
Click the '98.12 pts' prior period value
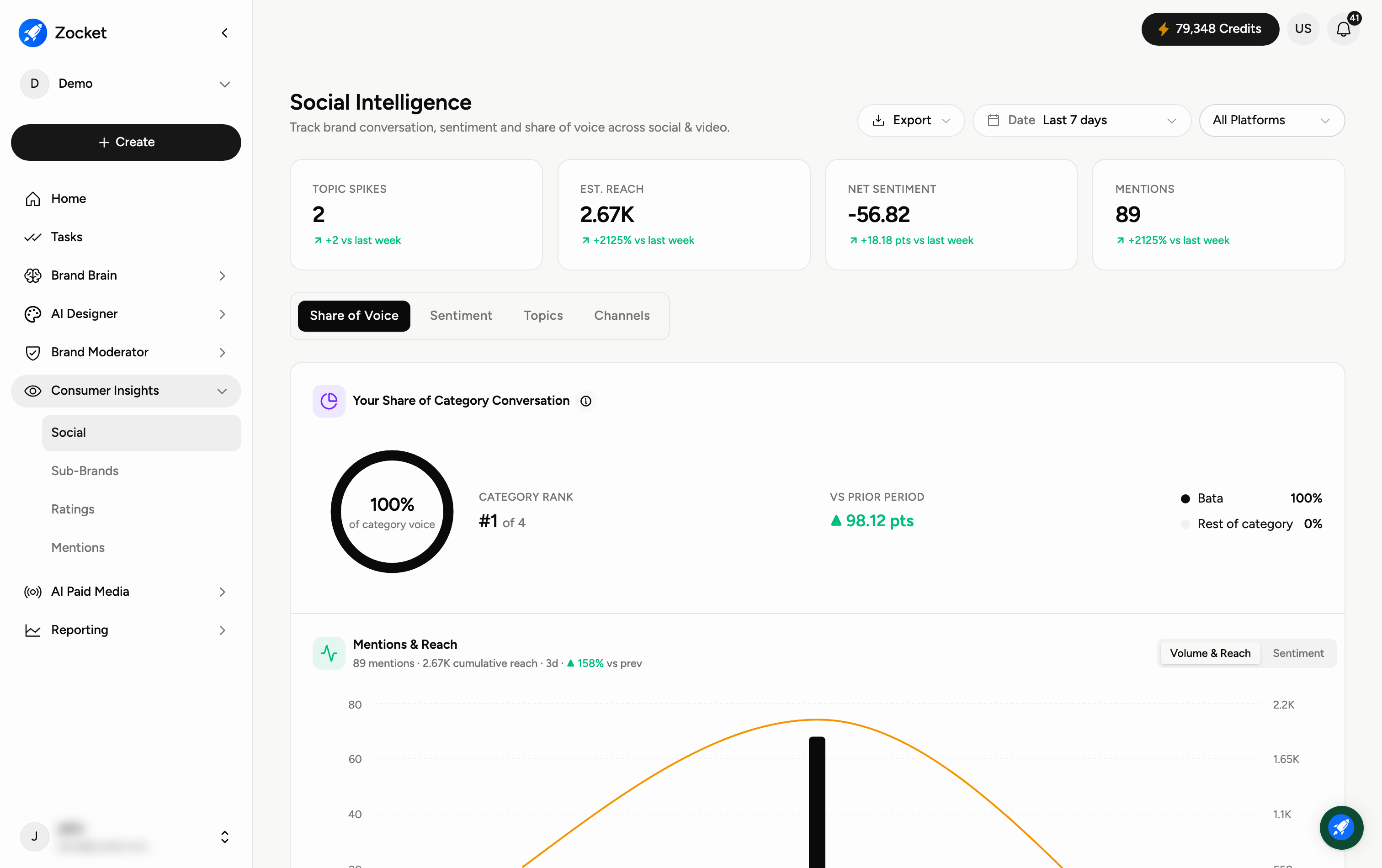coord(872,521)
